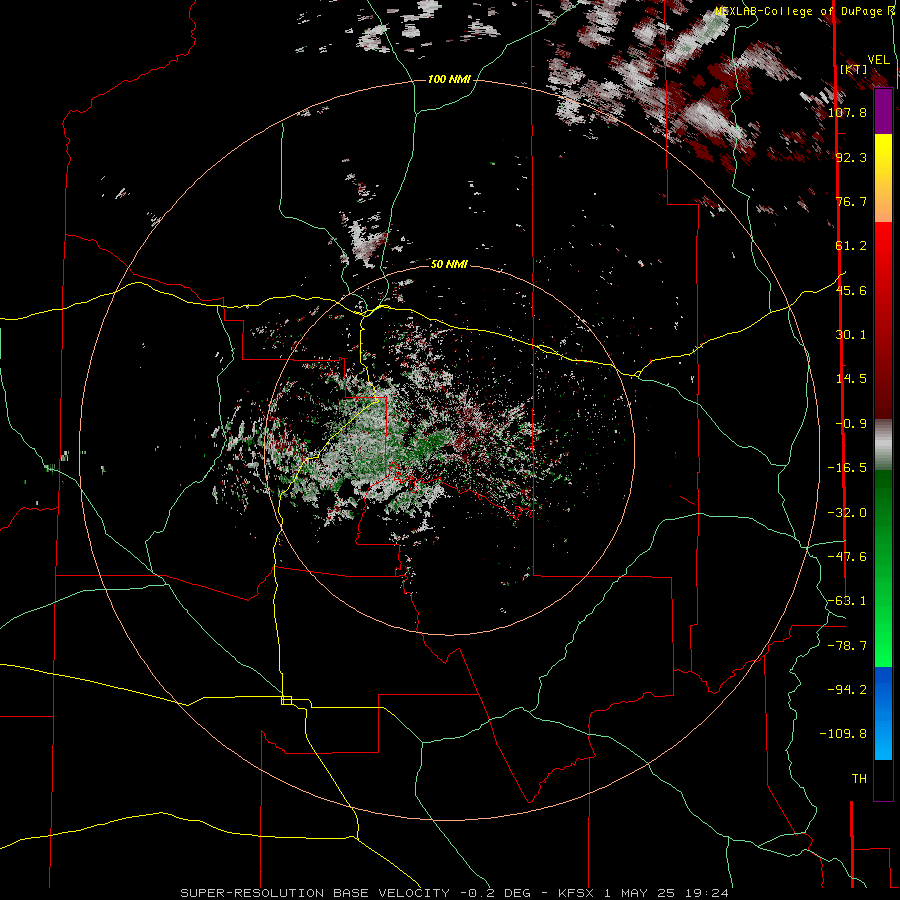Select the -78.7 legend value
900x900 pixels.
(x=847, y=646)
